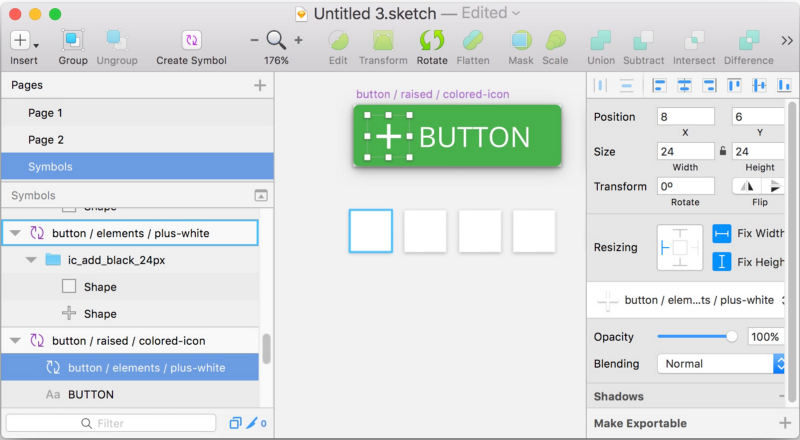Toggle the Fix Width resizing option
This screenshot has height=440, width=800.
[722, 233]
